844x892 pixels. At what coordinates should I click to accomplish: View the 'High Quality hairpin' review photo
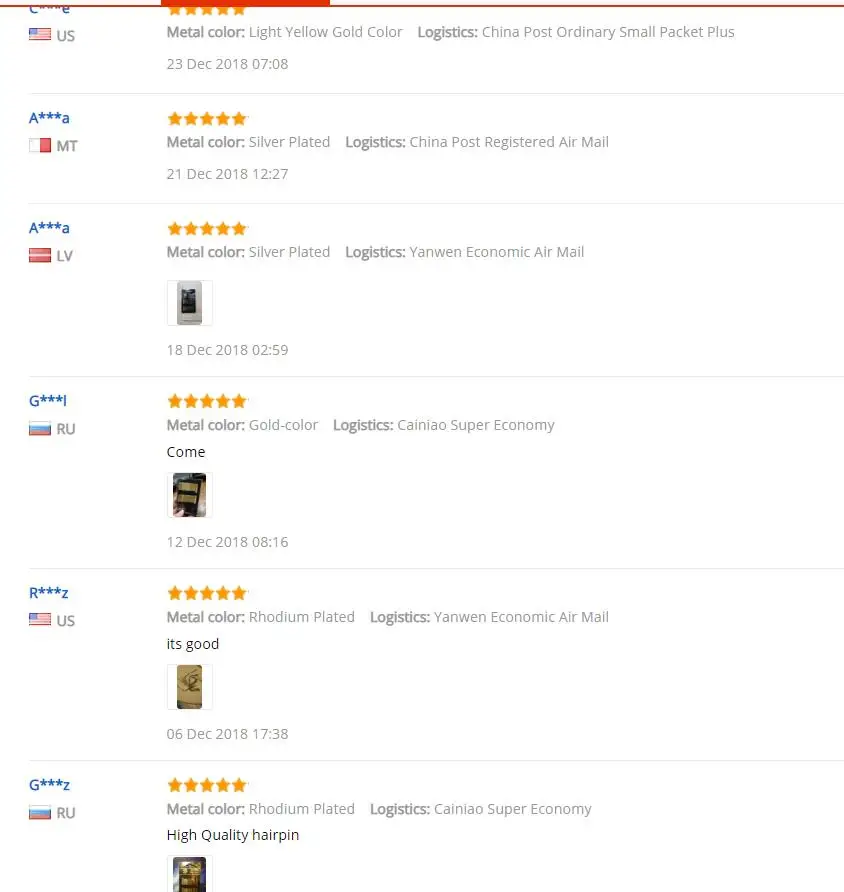point(189,874)
